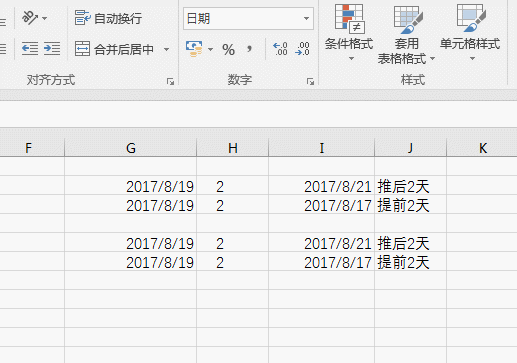Select column J header
517x363 pixels.
tap(410, 148)
